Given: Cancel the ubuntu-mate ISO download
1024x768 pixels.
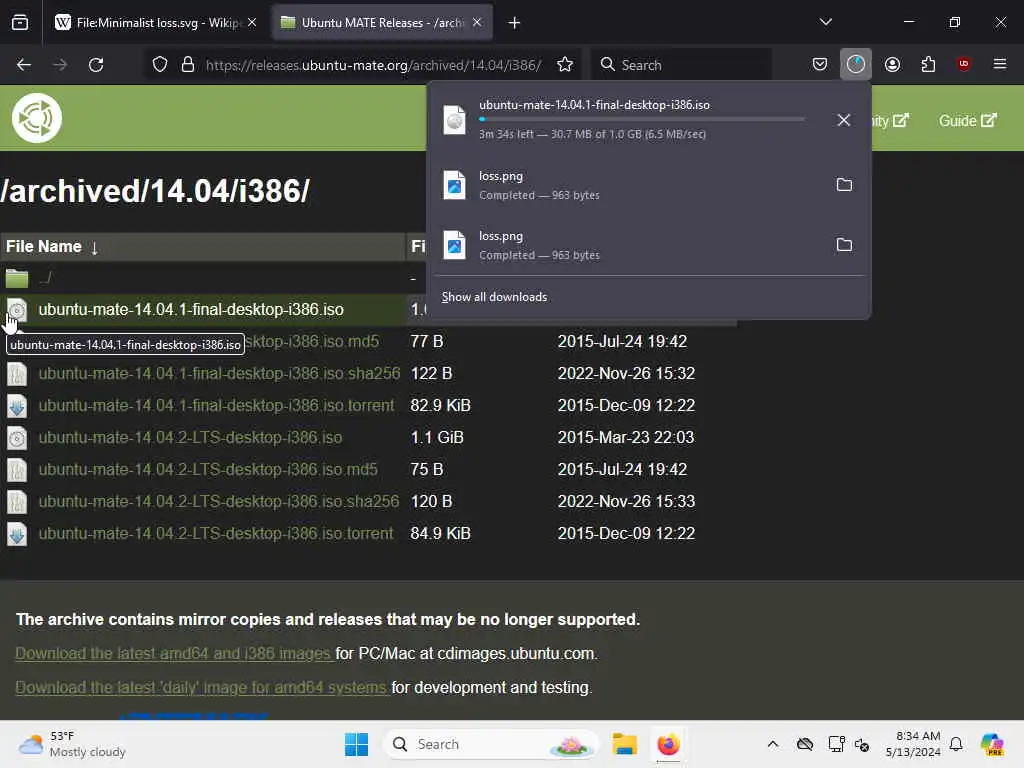Looking at the screenshot, I should pyautogui.click(x=844, y=120).
